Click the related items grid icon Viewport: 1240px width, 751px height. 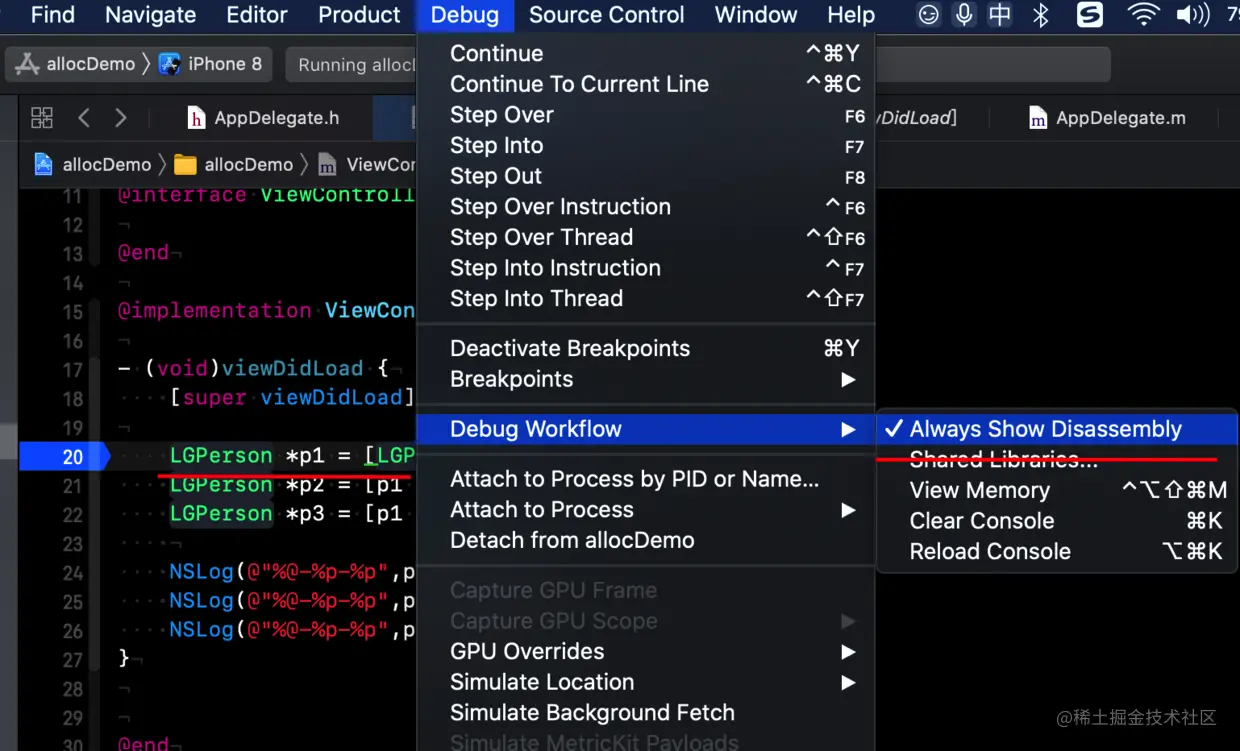(42, 118)
